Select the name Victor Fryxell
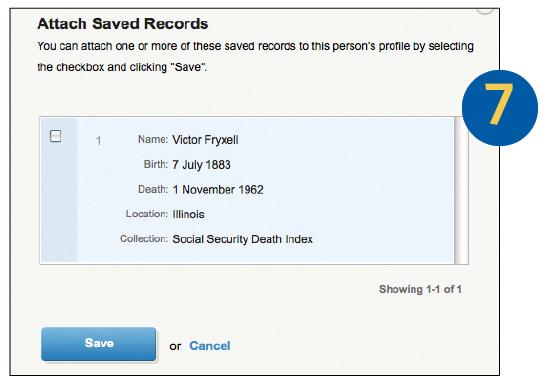 point(205,140)
